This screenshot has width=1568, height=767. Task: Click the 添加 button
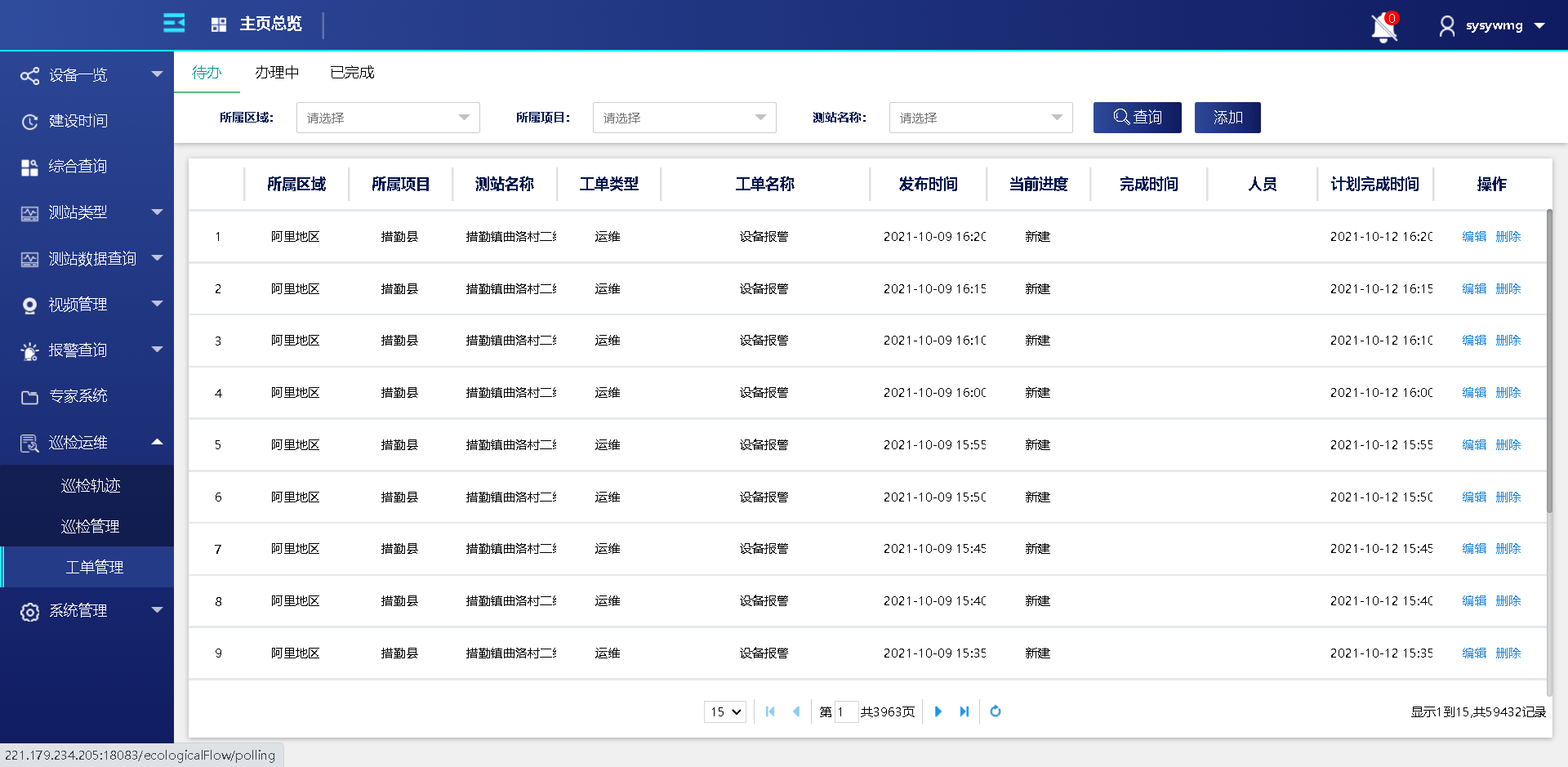coord(1227,118)
